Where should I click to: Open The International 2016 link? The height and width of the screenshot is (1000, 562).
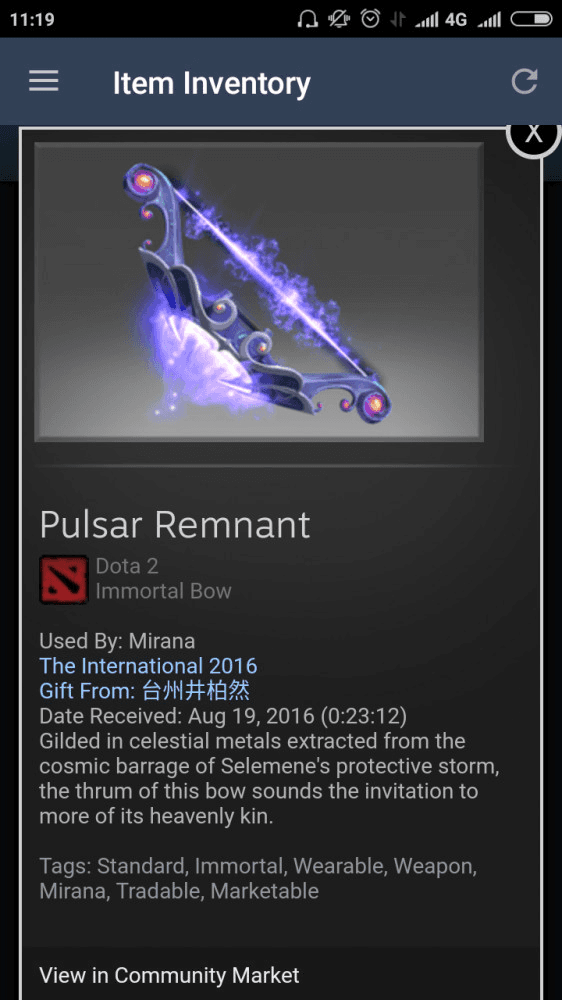tap(148, 666)
